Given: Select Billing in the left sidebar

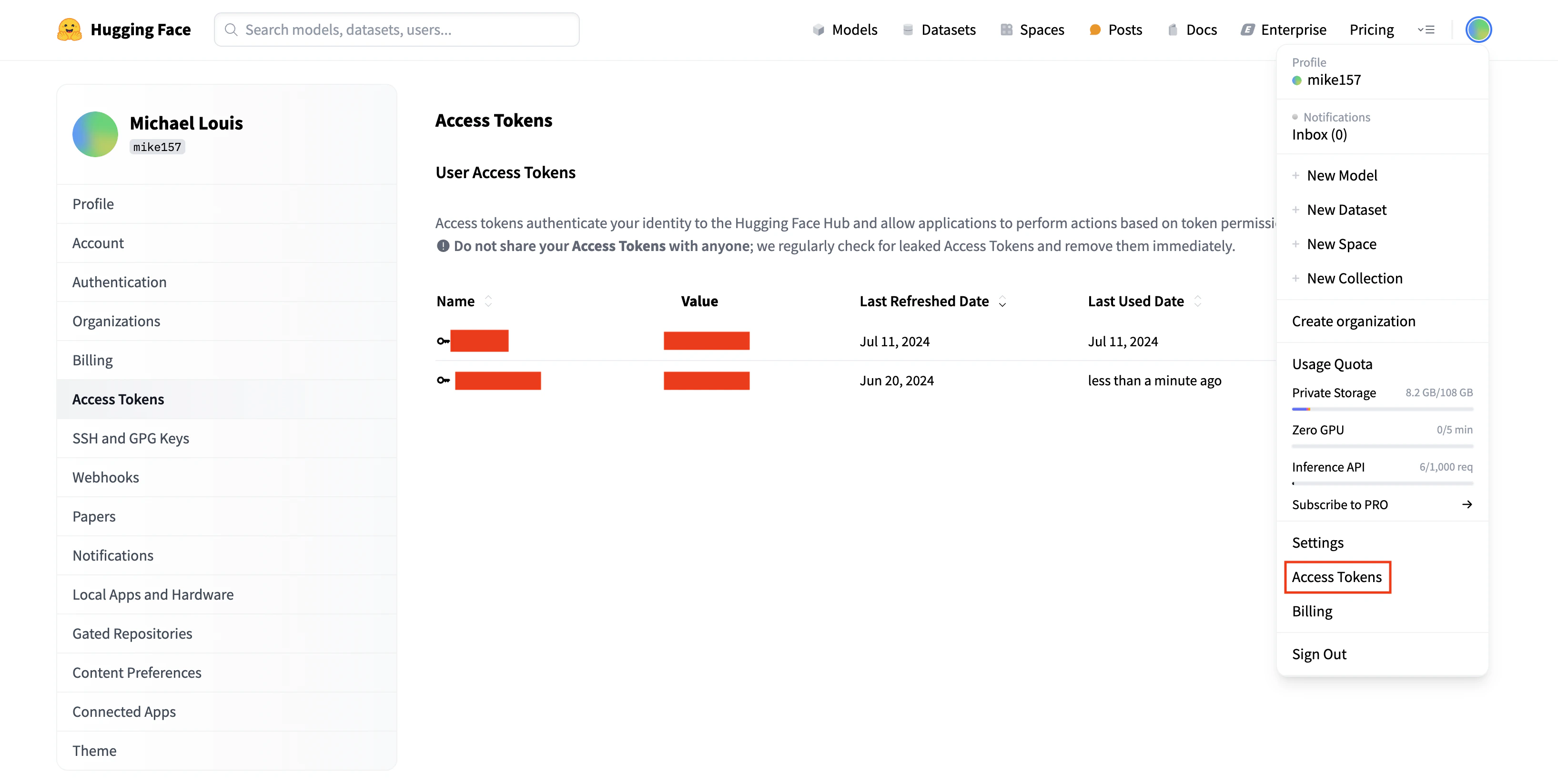Looking at the screenshot, I should [x=227, y=360].
